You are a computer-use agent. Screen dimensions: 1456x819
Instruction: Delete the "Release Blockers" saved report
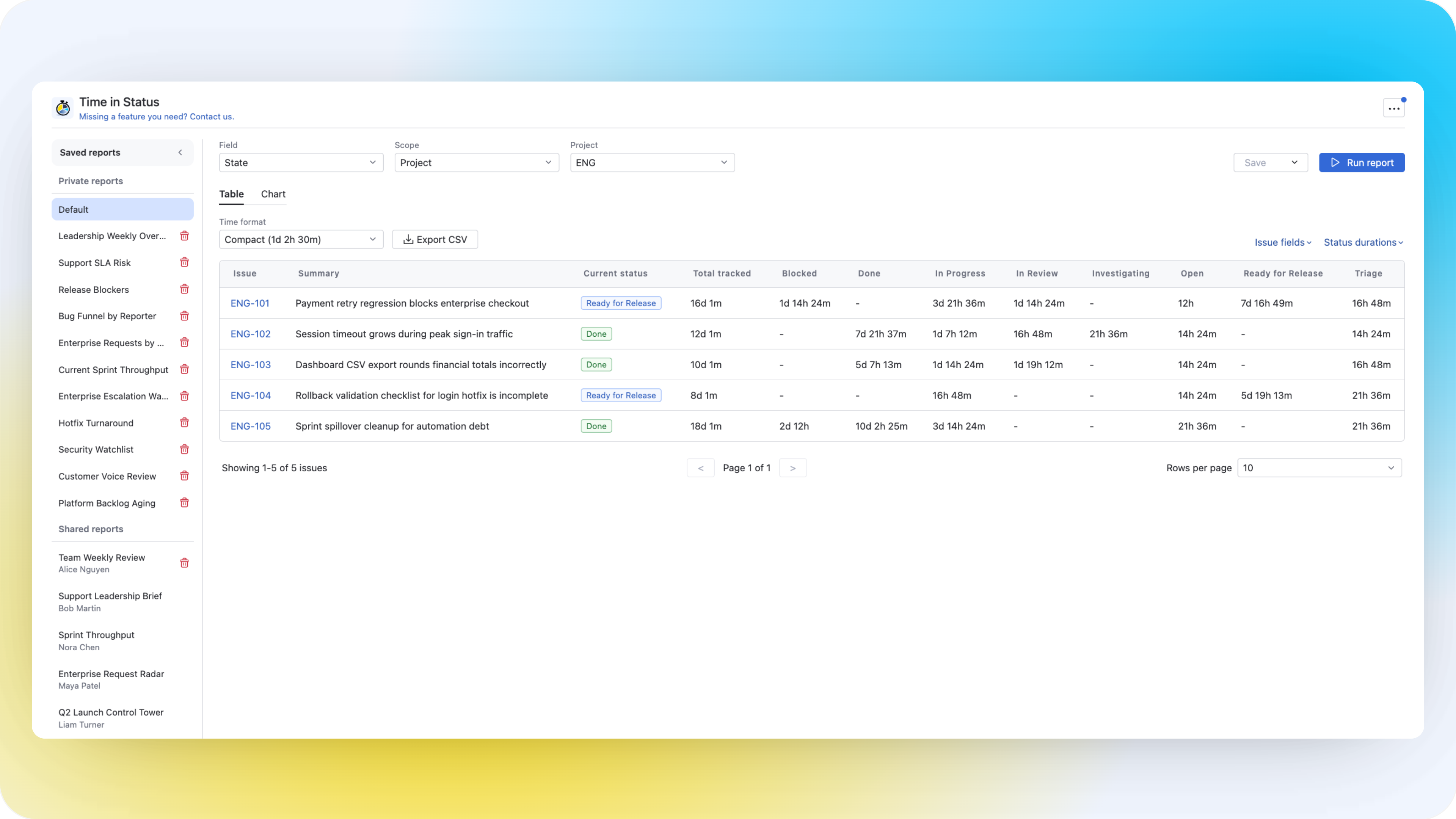[x=184, y=289]
